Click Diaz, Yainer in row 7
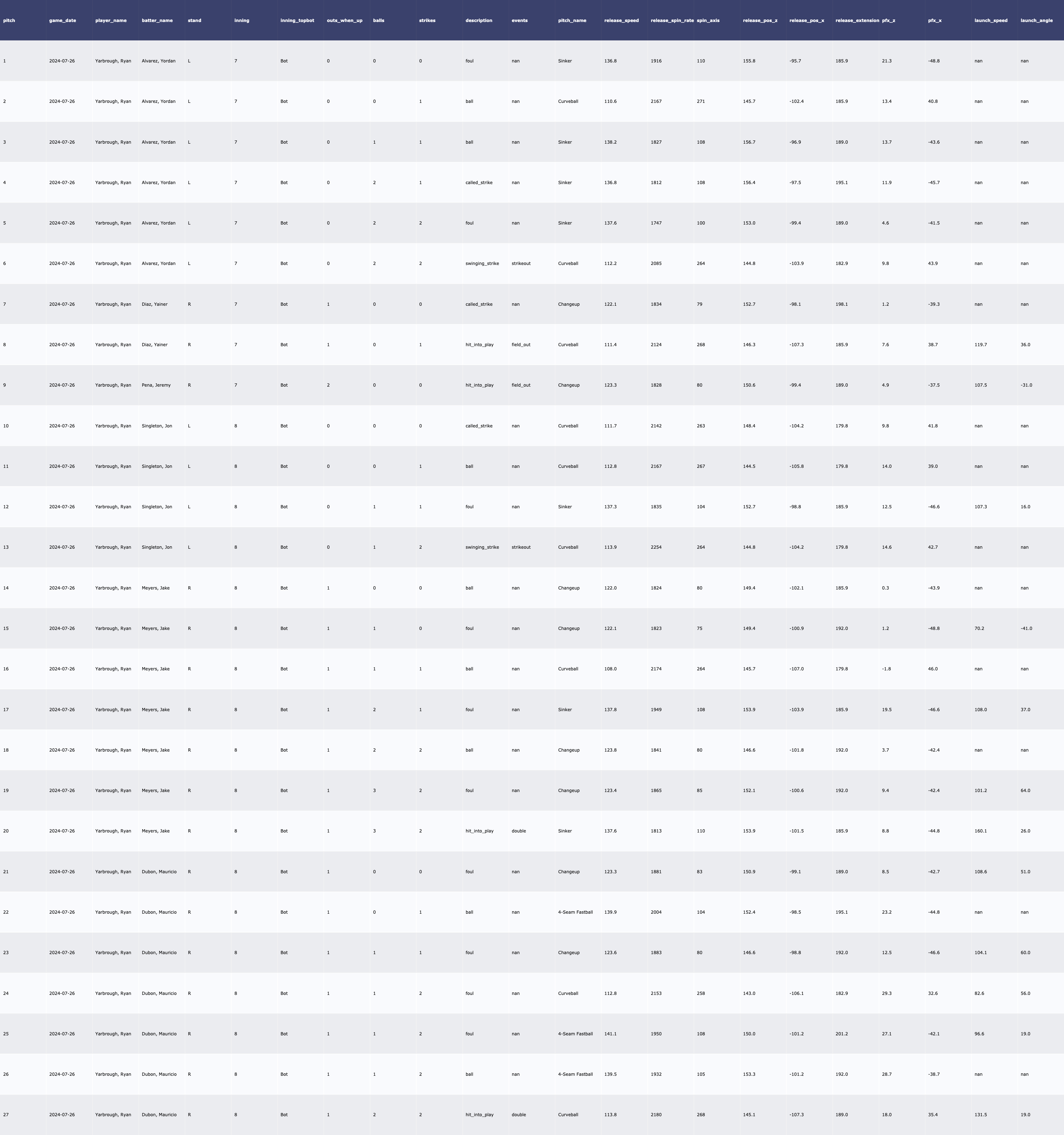 click(154, 304)
